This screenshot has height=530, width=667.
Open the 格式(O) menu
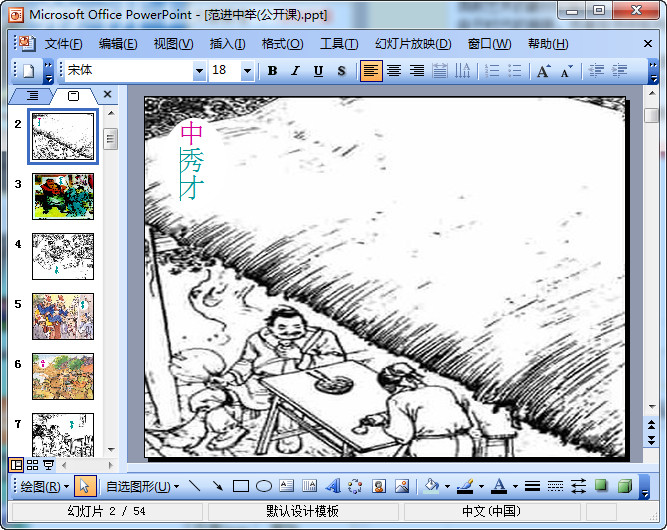[282, 44]
